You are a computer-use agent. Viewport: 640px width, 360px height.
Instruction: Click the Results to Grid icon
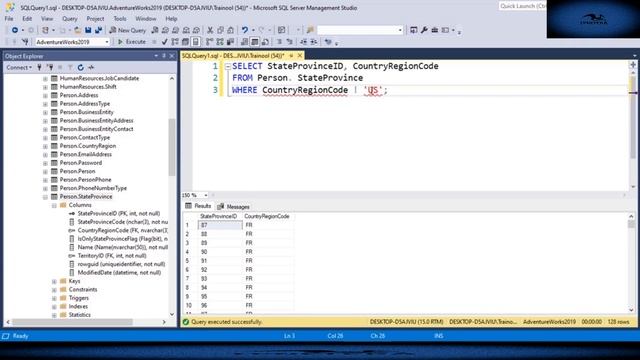click(255, 42)
